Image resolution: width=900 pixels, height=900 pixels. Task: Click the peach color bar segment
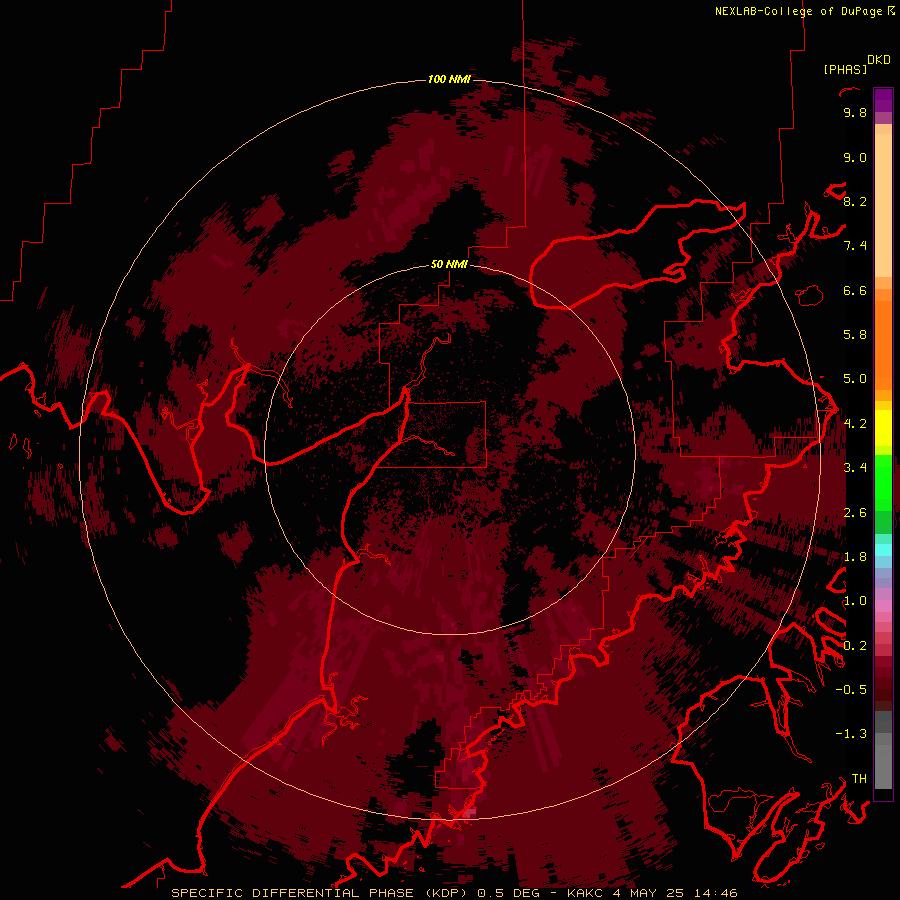[883, 205]
